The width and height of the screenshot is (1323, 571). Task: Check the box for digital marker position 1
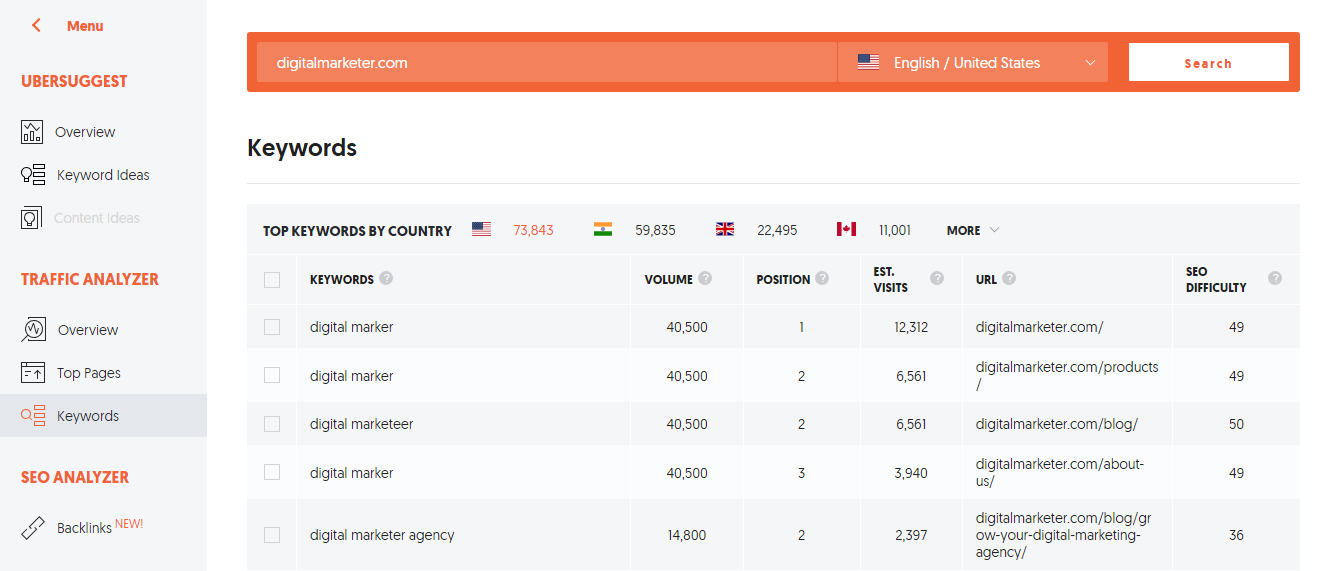pos(272,327)
